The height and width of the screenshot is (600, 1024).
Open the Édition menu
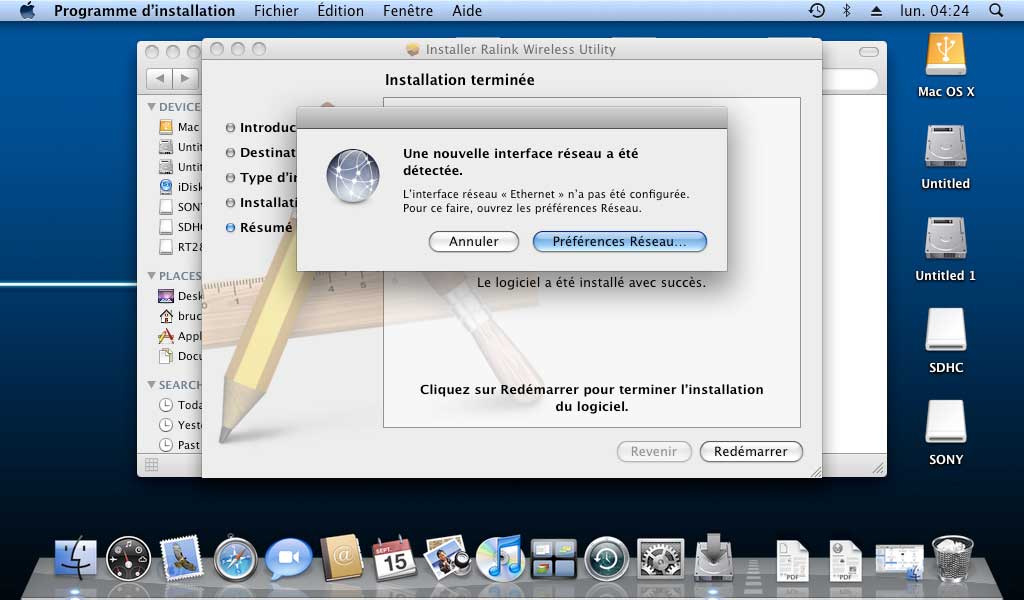tap(340, 10)
